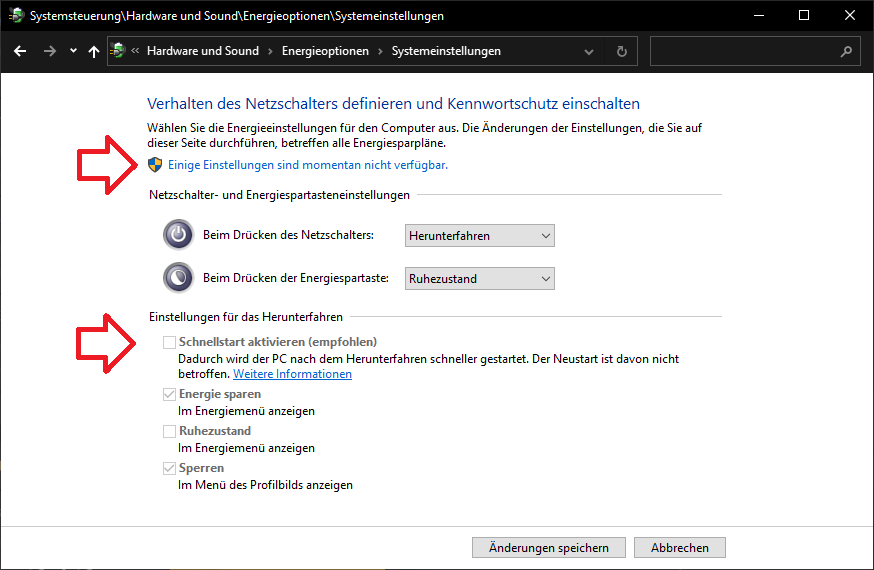
Task: Click the UAC shield icon
Action: coord(154,164)
